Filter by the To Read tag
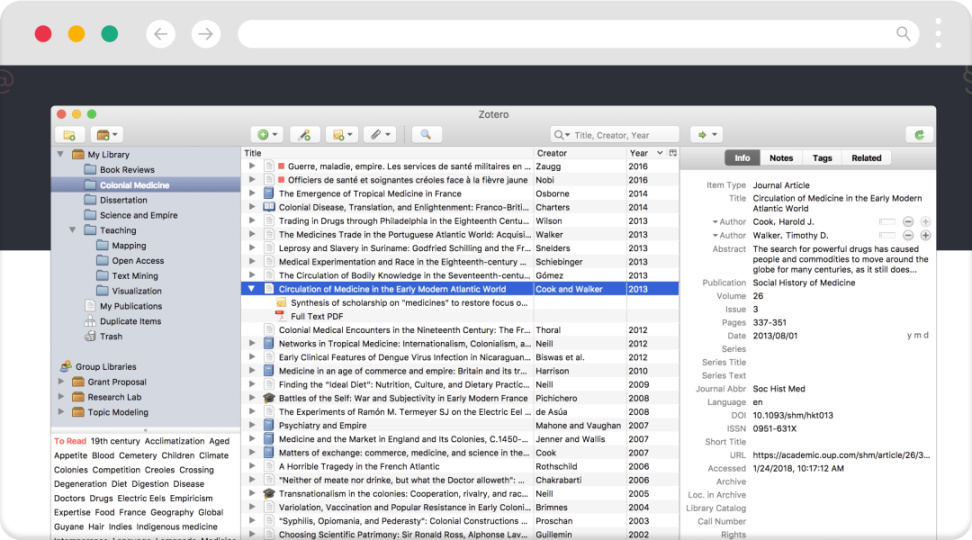The image size is (972, 540). tap(69, 441)
